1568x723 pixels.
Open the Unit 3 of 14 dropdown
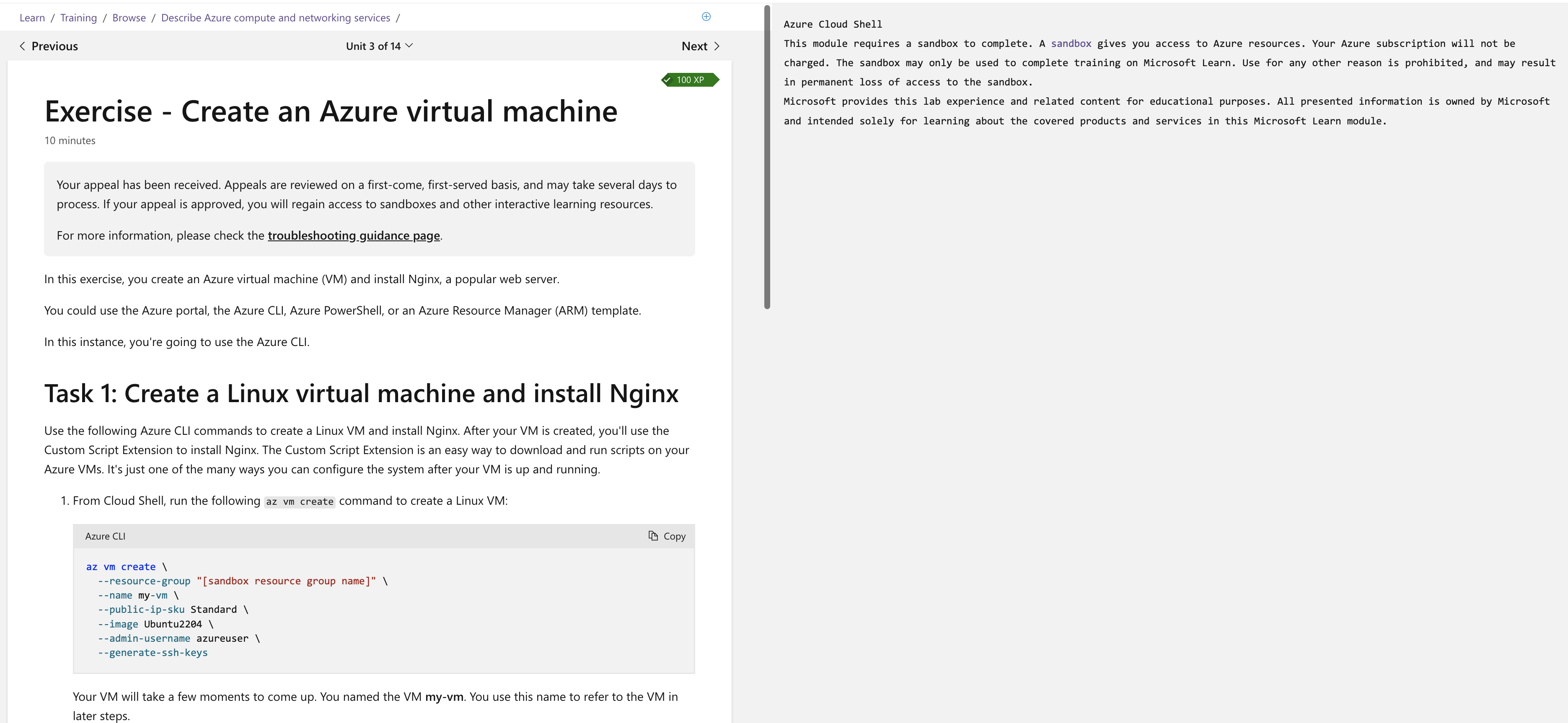point(379,46)
